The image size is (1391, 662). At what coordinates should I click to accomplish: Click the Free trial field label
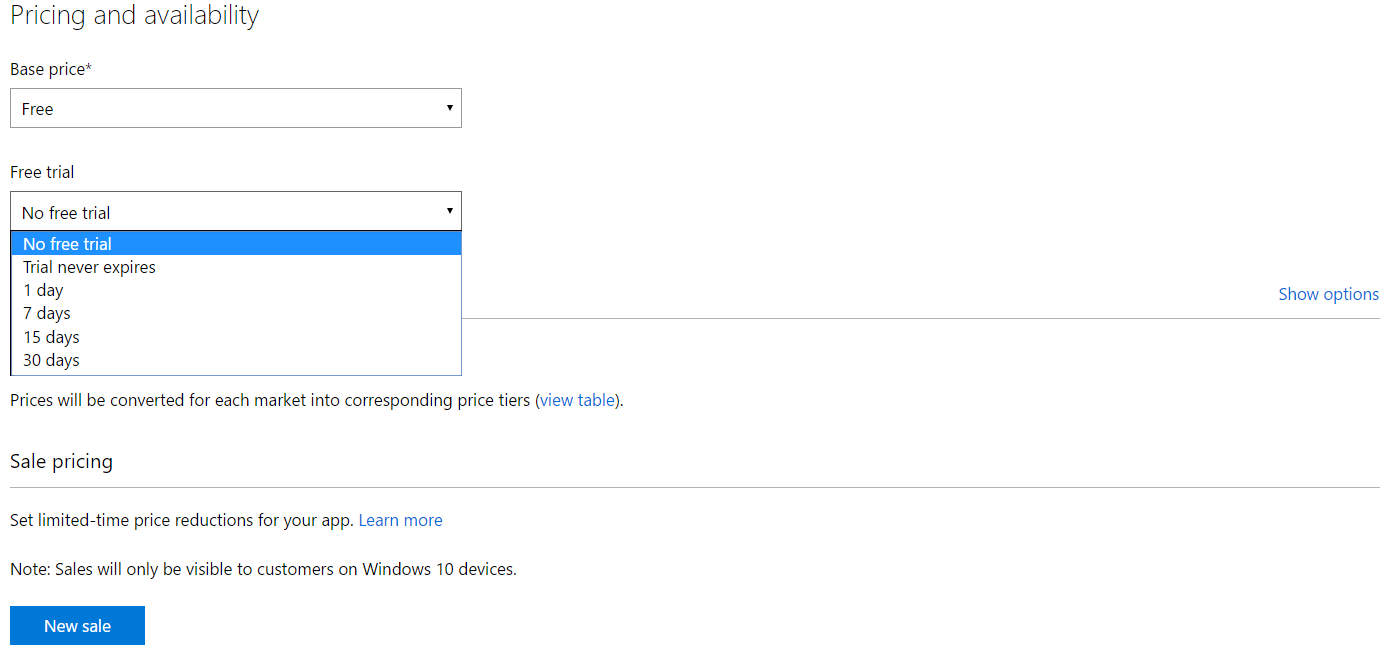click(42, 172)
